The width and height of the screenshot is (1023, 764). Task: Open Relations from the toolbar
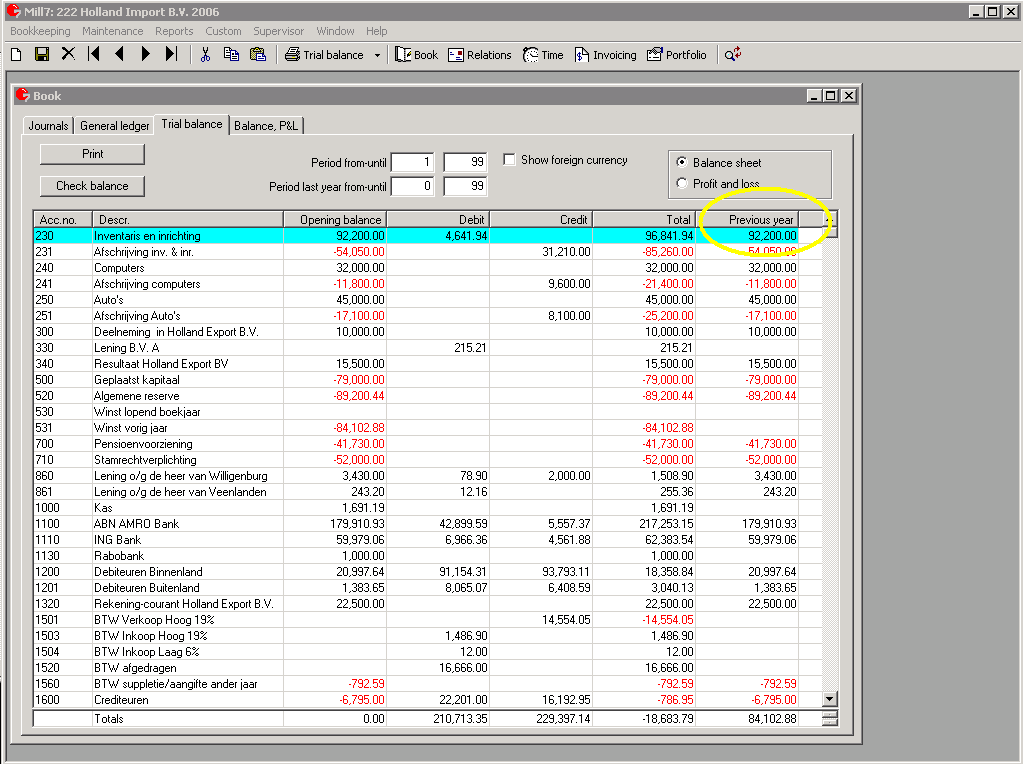point(480,55)
